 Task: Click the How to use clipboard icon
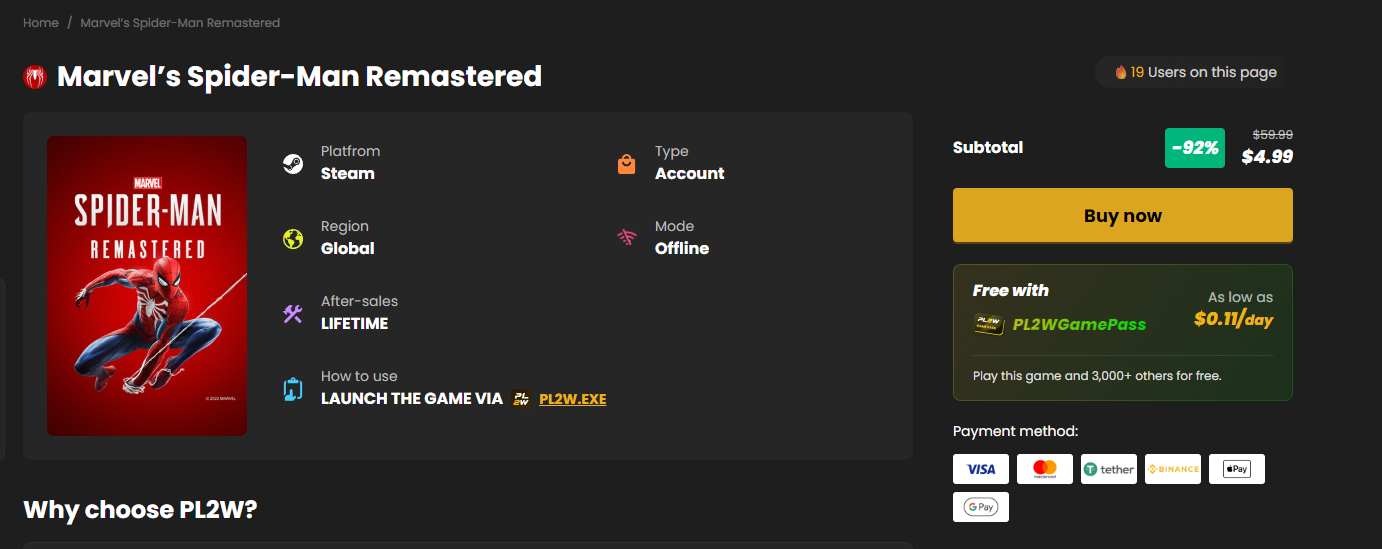[x=292, y=389]
